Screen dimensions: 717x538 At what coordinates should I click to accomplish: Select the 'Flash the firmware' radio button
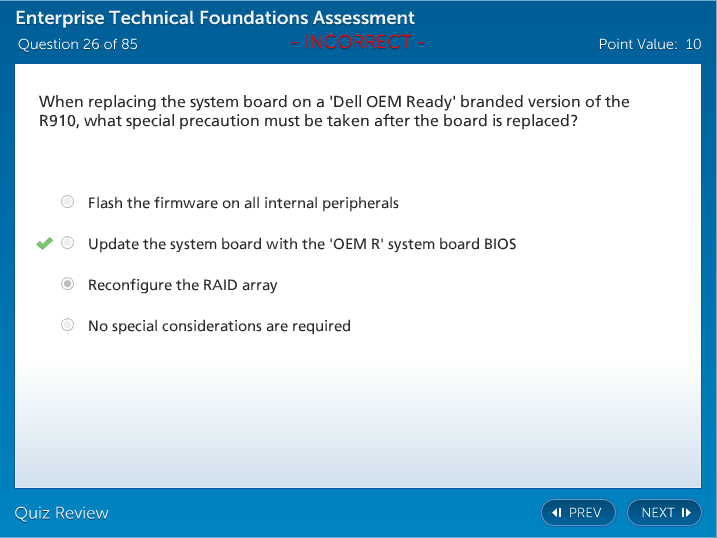click(x=67, y=202)
